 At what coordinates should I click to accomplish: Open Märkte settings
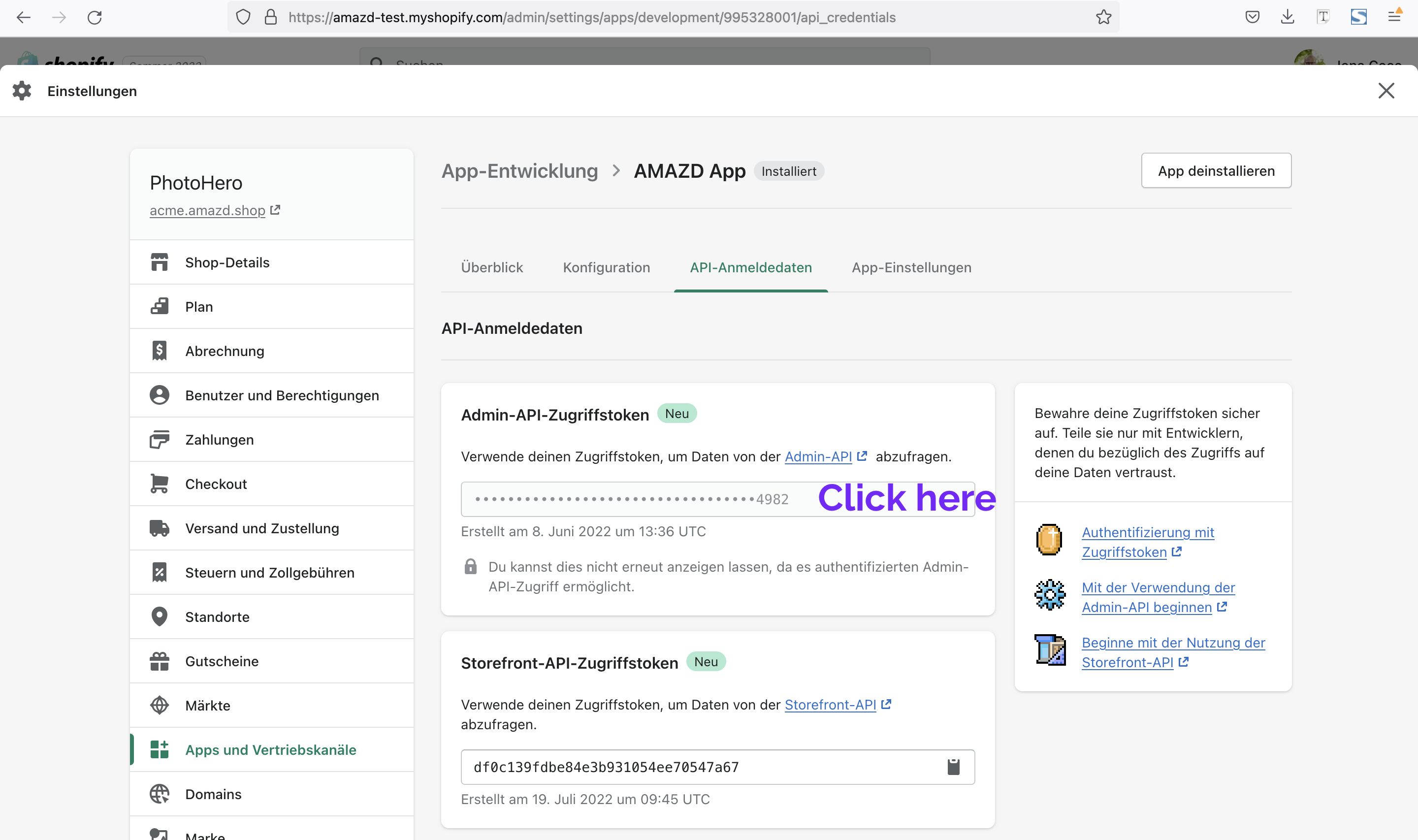[272, 705]
